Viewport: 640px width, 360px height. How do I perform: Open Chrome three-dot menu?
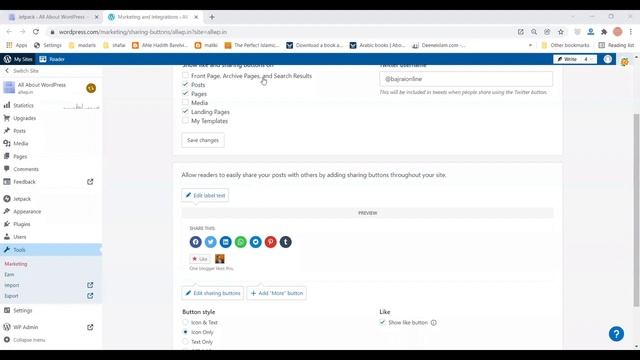coord(631,32)
